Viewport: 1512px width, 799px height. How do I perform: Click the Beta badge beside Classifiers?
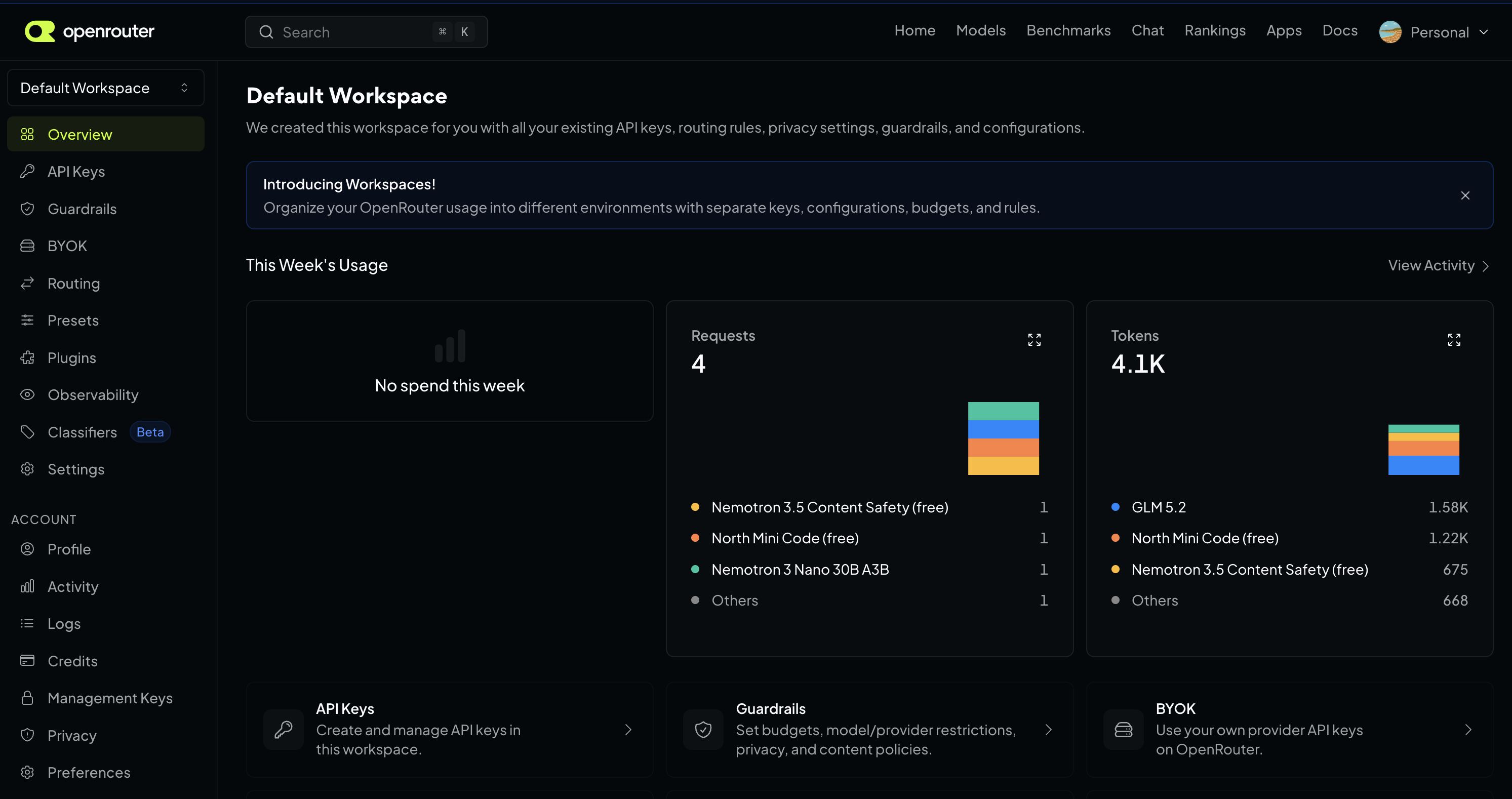click(x=150, y=432)
